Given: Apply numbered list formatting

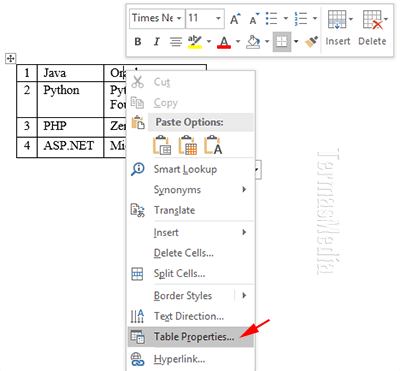Looking at the screenshot, I should pos(301,18).
